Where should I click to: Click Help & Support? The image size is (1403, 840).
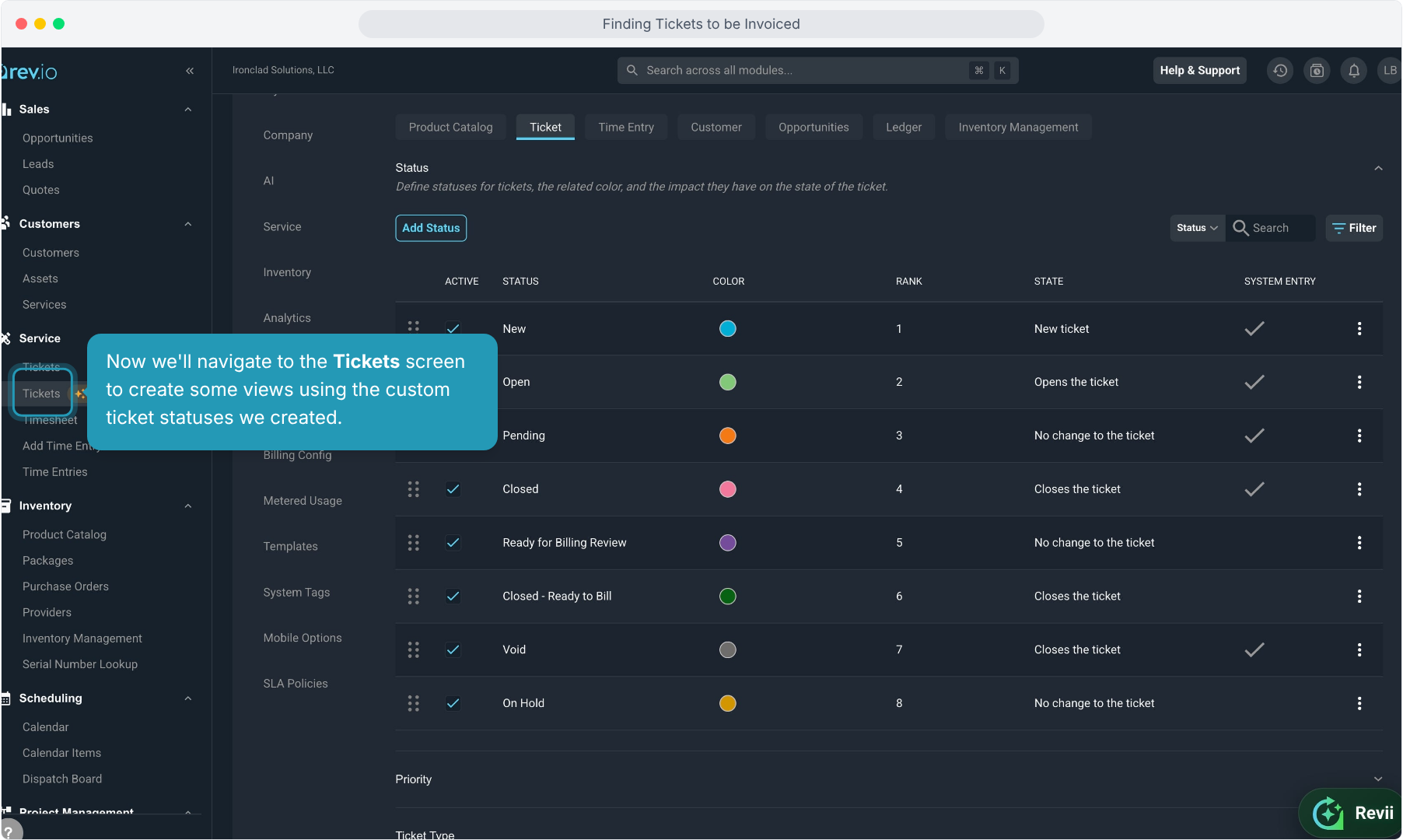(x=1200, y=70)
